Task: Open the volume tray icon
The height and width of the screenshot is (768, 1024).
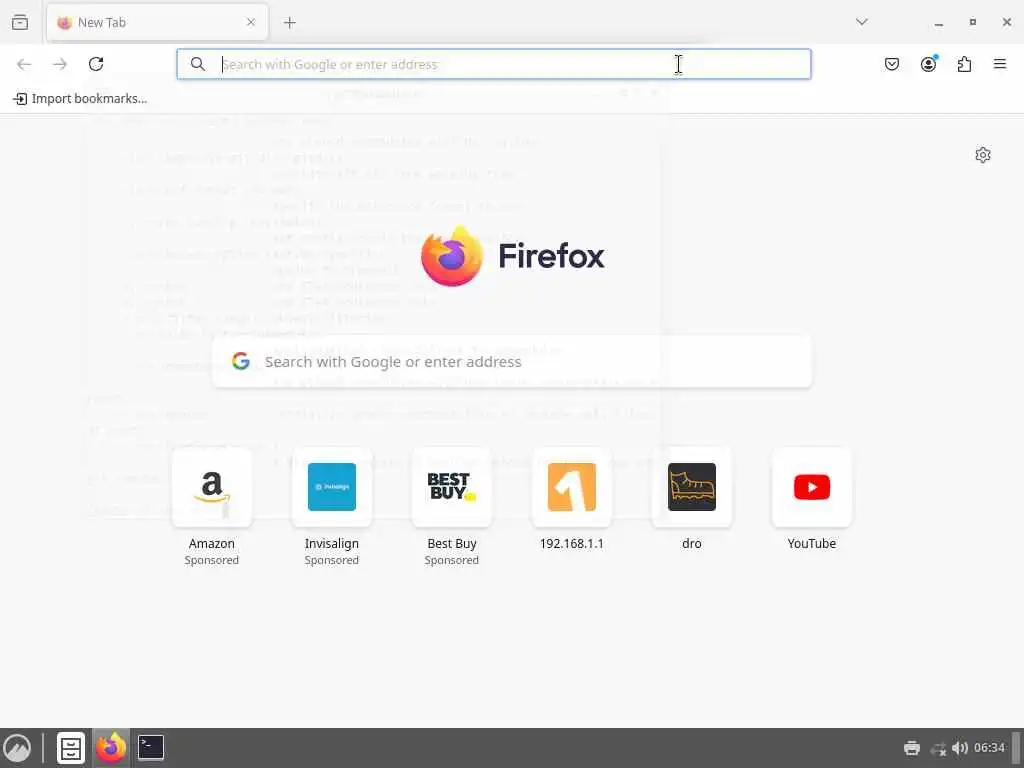Action: click(x=959, y=748)
